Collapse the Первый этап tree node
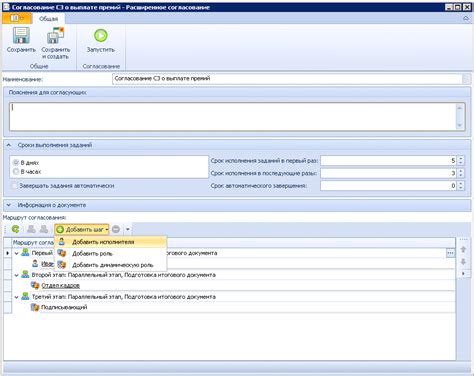 click(16, 253)
